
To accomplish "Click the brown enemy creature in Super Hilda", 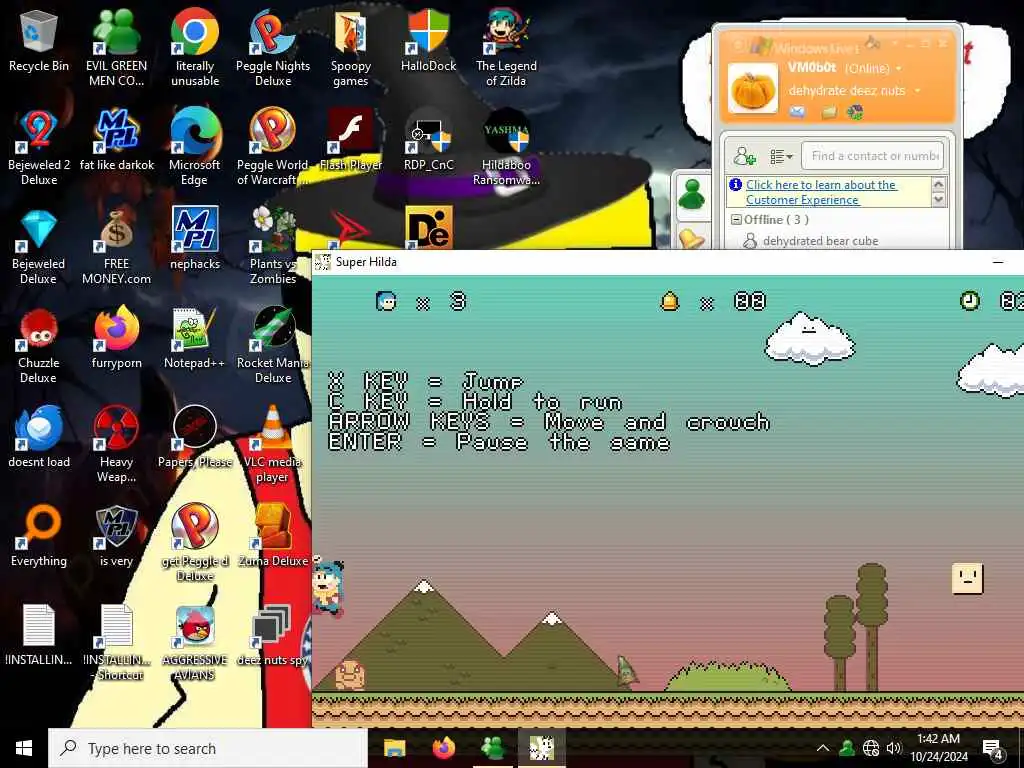I will [x=350, y=675].
